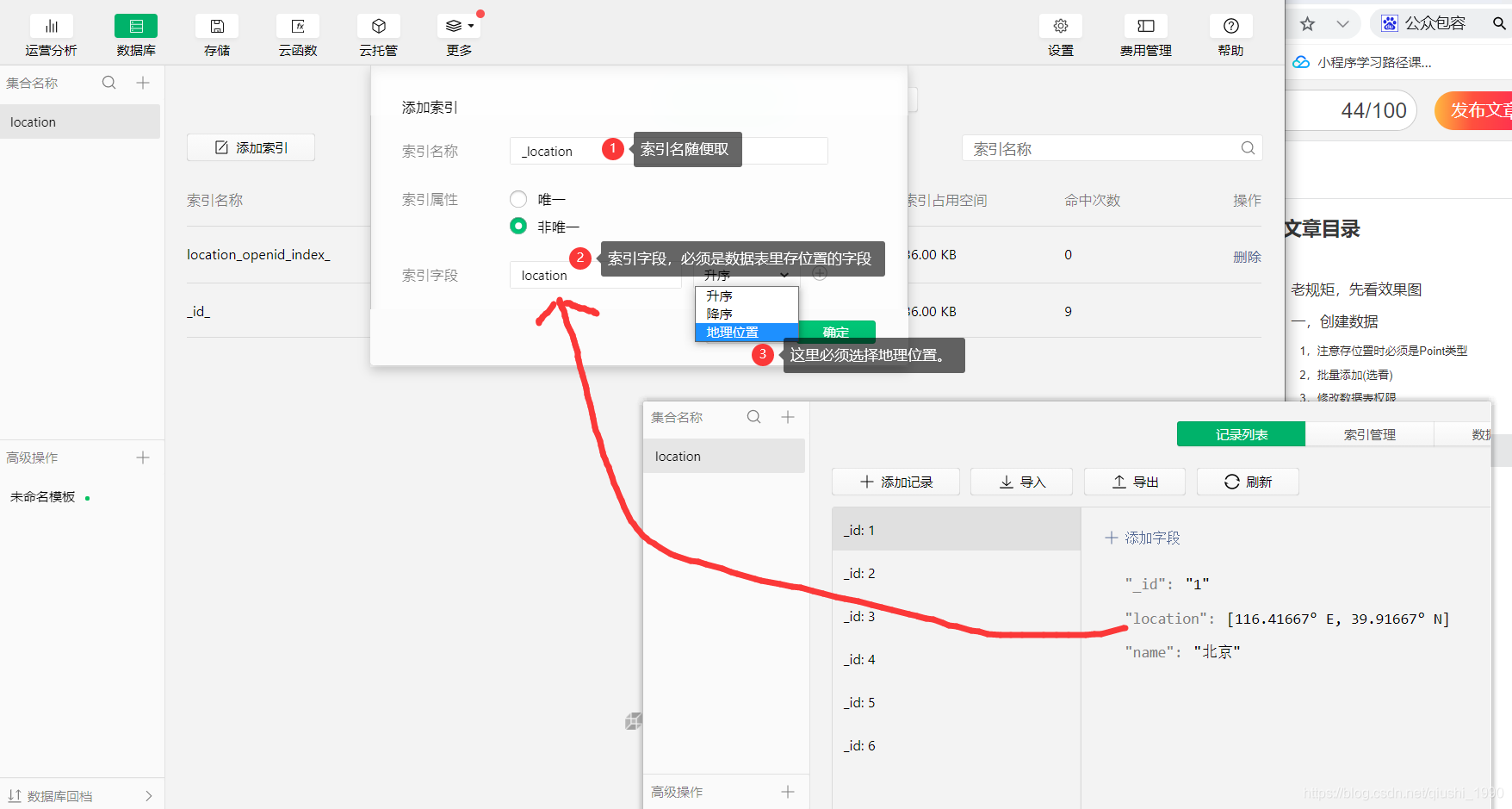The width and height of the screenshot is (1512, 809).
Task: Open the 小程序学习路径课 bookmark
Action: tap(1362, 62)
